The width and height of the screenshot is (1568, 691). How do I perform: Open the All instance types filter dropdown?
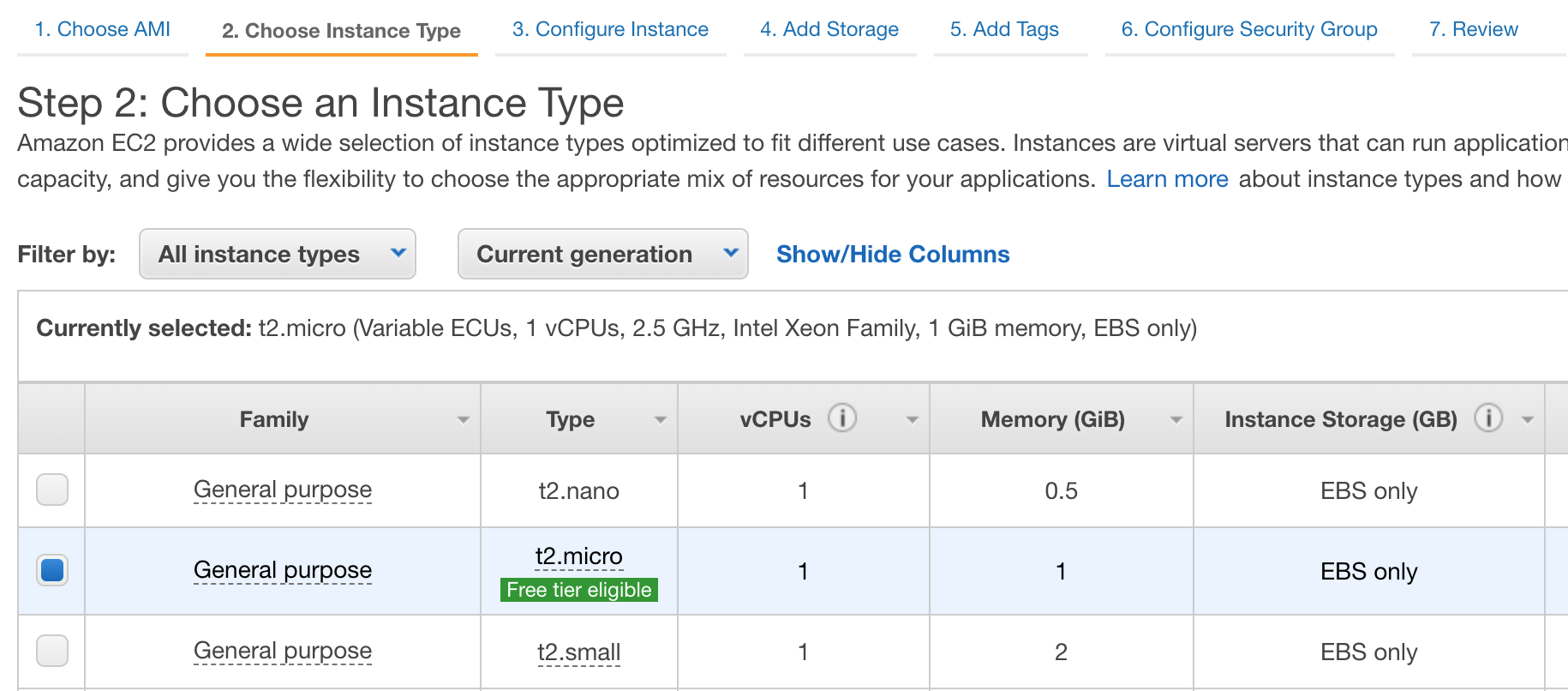[x=278, y=254]
